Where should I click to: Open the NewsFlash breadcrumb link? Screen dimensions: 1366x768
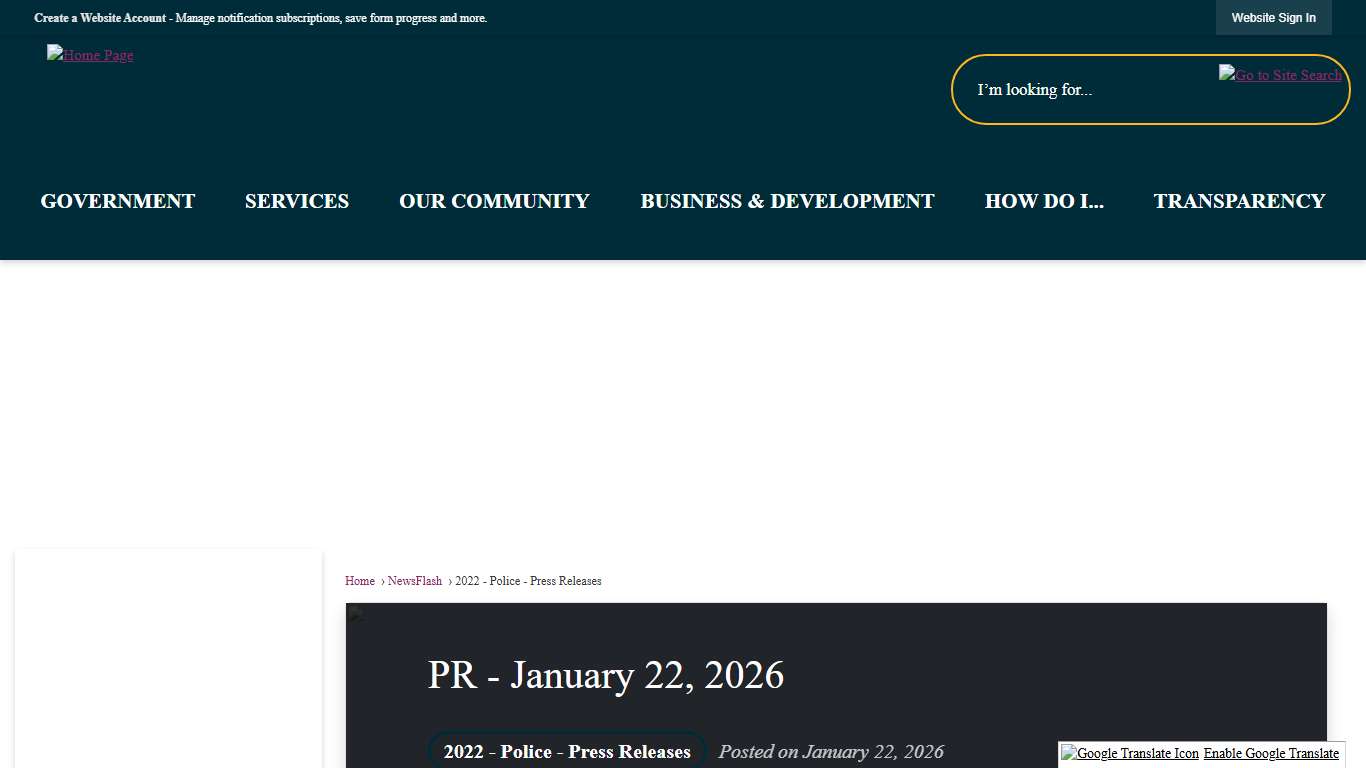(414, 581)
